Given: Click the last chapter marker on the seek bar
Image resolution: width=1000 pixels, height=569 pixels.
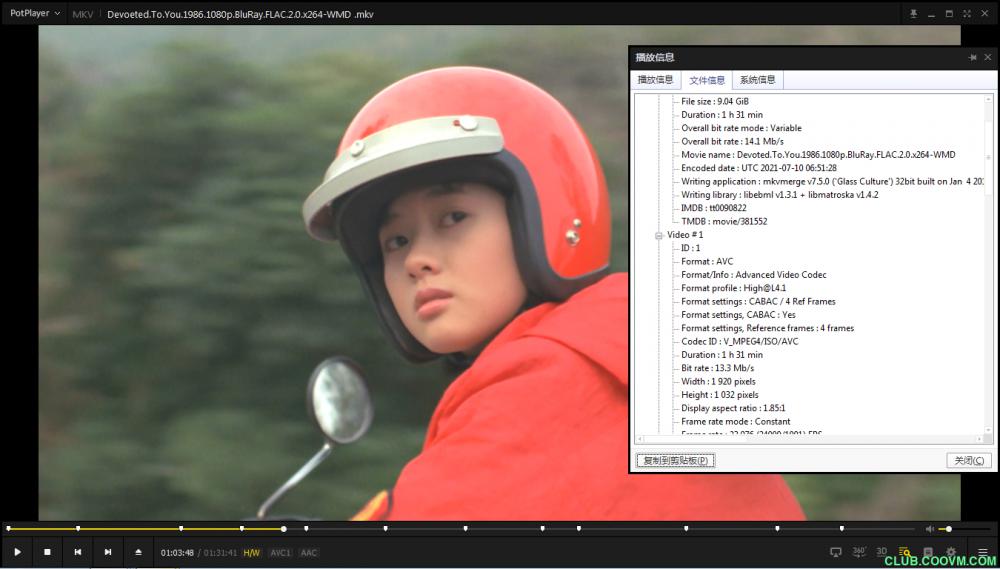Looking at the screenshot, I should (842, 529).
